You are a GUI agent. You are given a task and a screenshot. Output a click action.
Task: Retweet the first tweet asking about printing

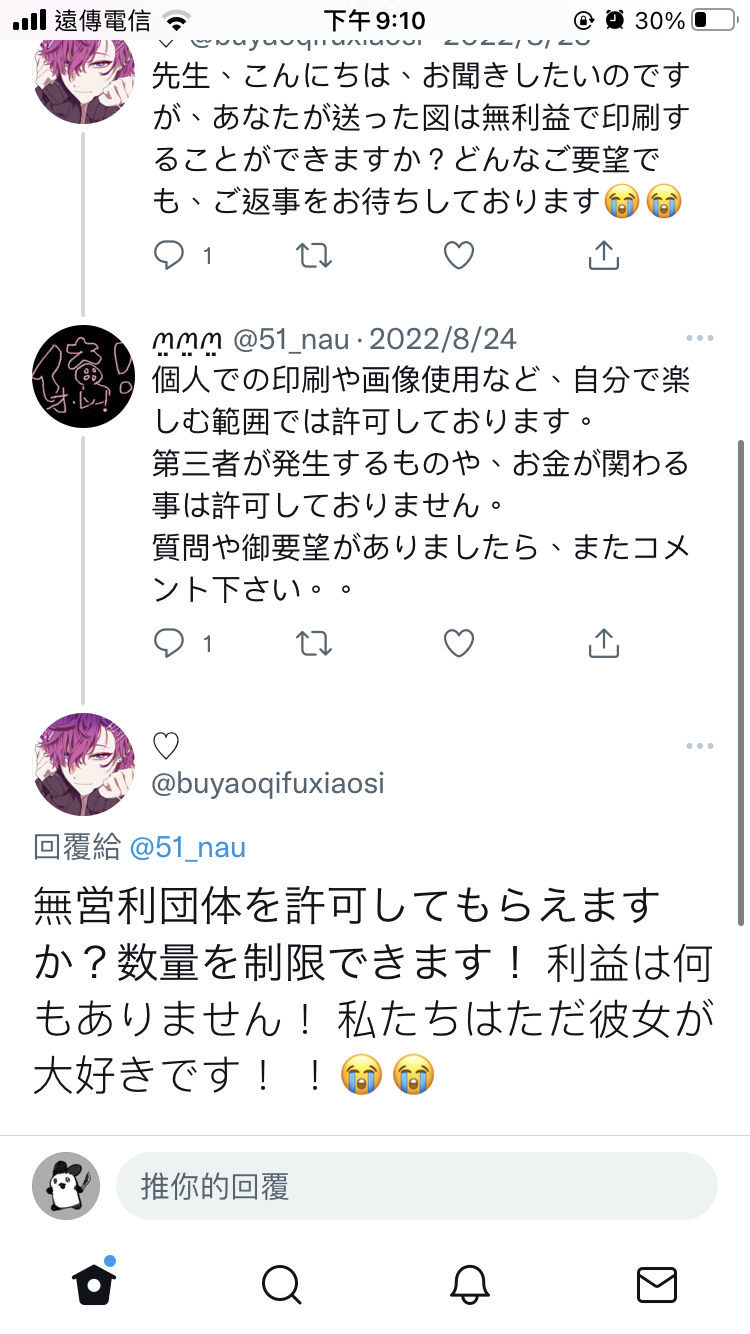[315, 257]
